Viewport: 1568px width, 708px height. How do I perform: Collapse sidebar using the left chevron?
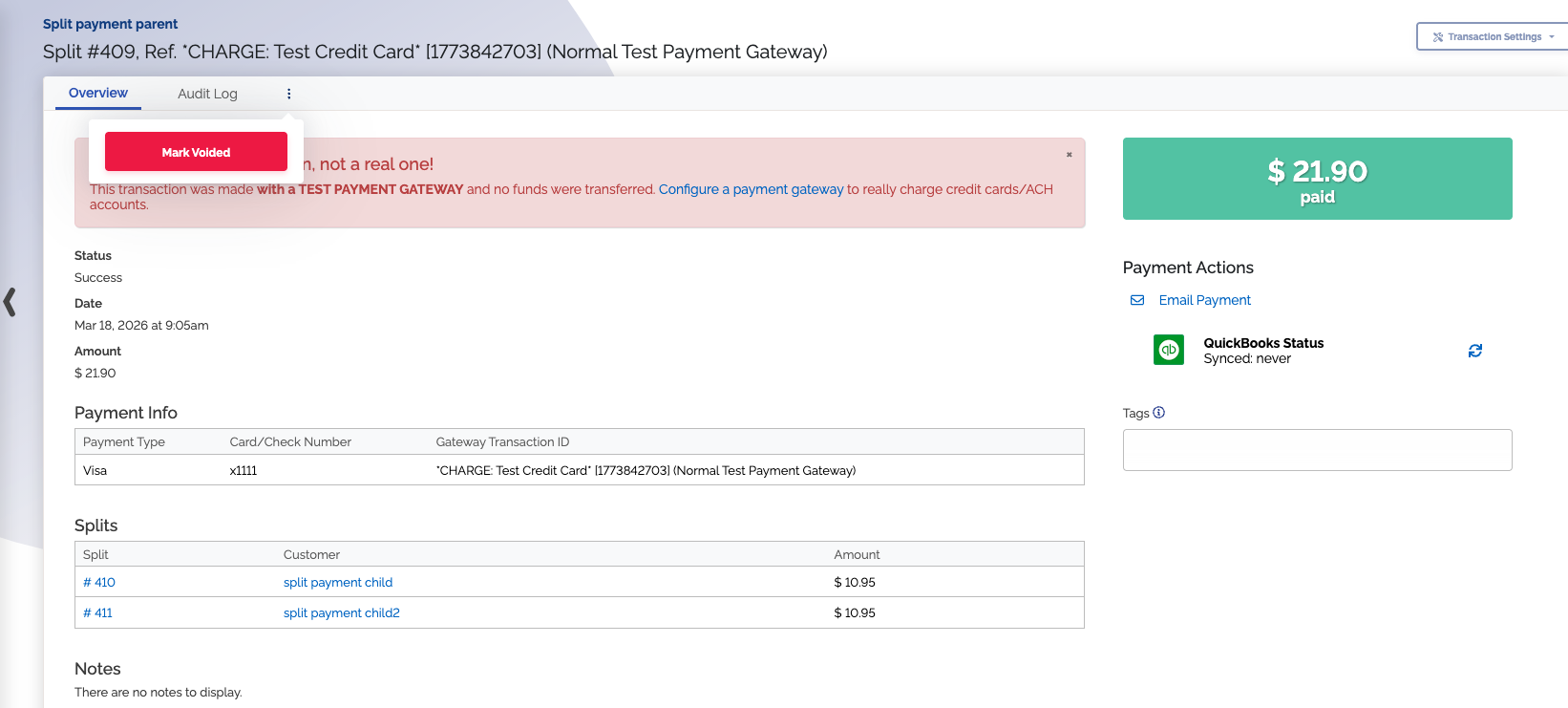(x=11, y=302)
